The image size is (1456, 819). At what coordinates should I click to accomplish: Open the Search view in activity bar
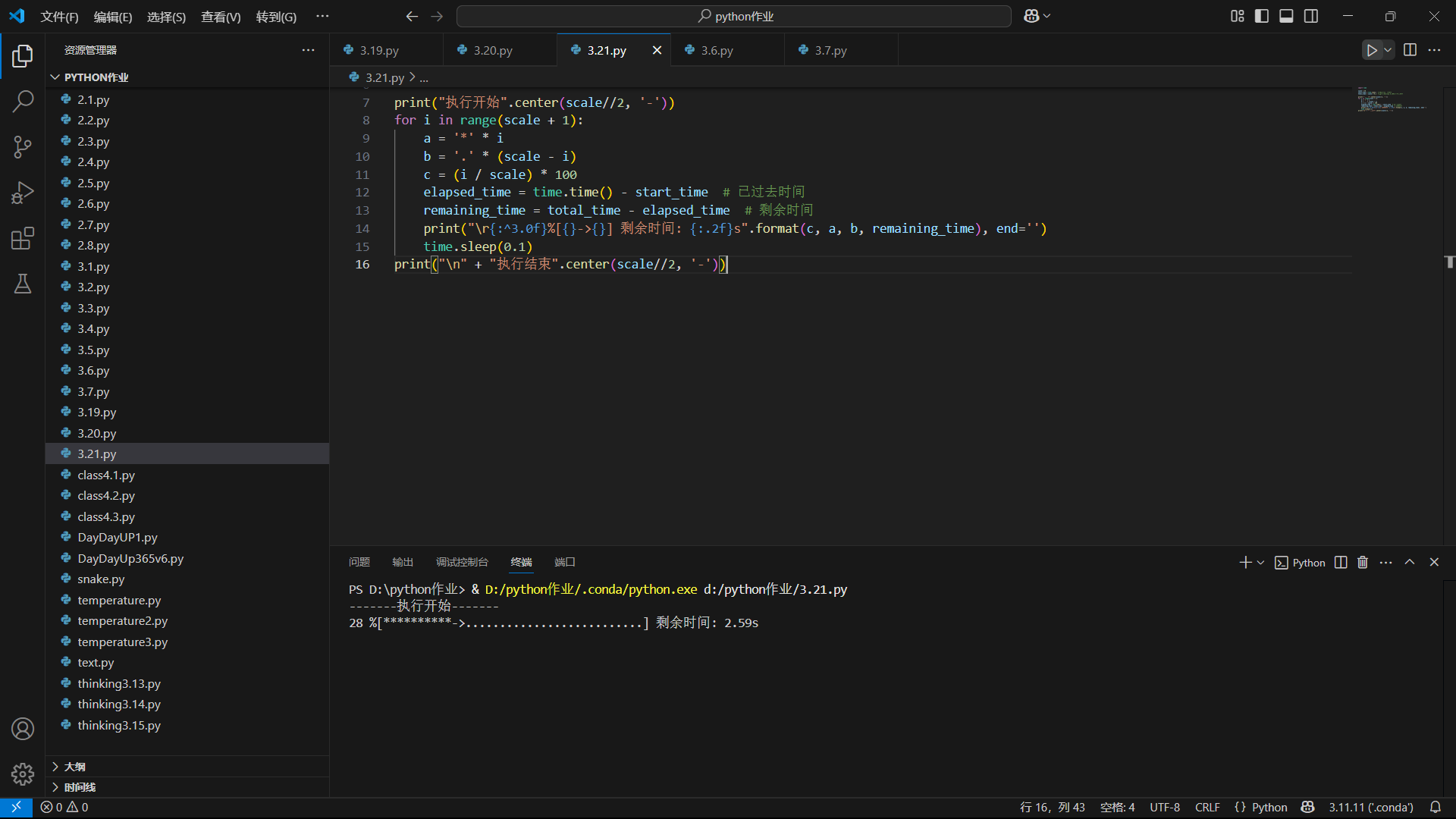coord(23,101)
